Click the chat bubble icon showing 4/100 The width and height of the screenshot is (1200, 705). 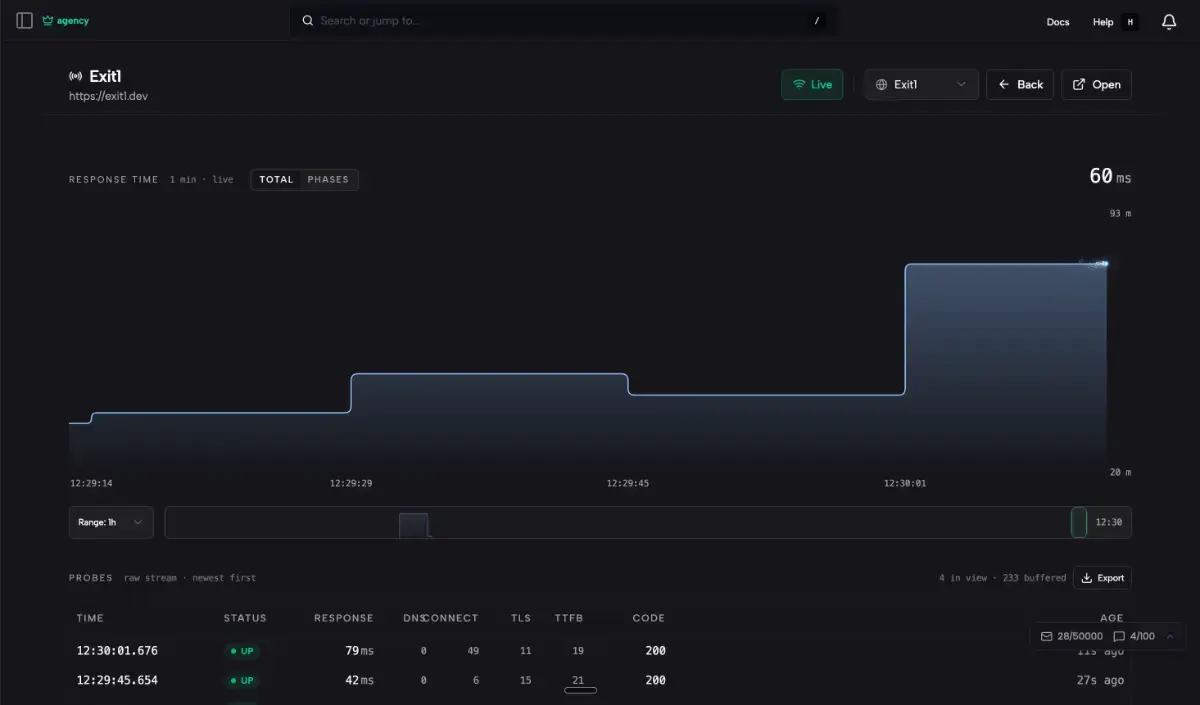(x=1119, y=636)
